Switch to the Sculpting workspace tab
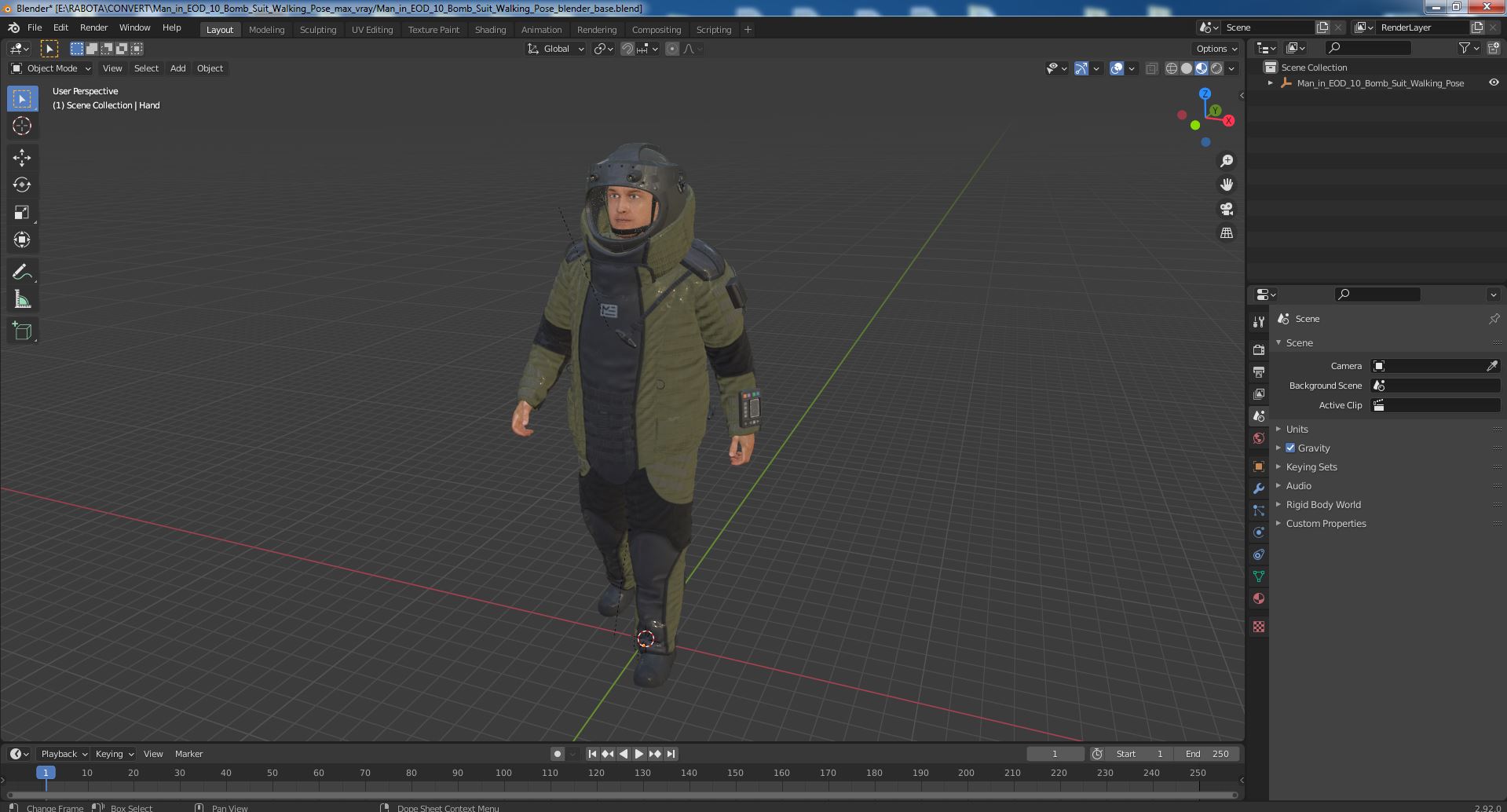Image resolution: width=1507 pixels, height=812 pixels. (x=318, y=30)
